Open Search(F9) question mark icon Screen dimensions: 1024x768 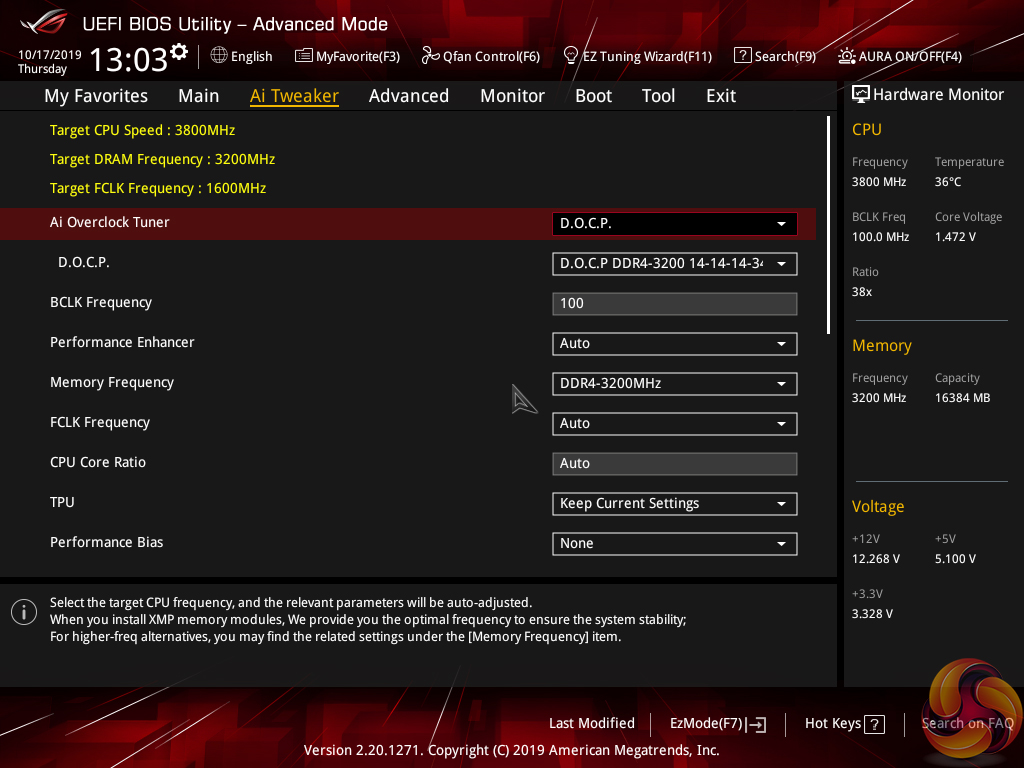point(743,56)
